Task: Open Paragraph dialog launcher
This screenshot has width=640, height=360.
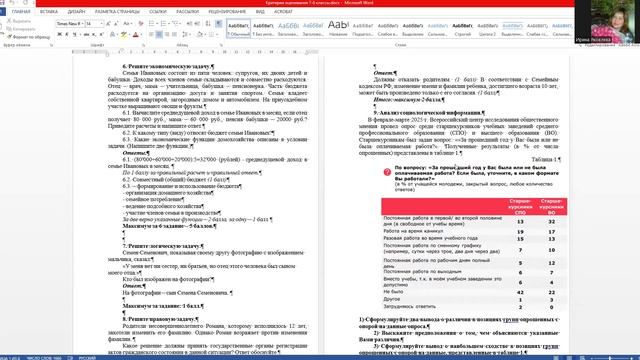Action: (222, 45)
